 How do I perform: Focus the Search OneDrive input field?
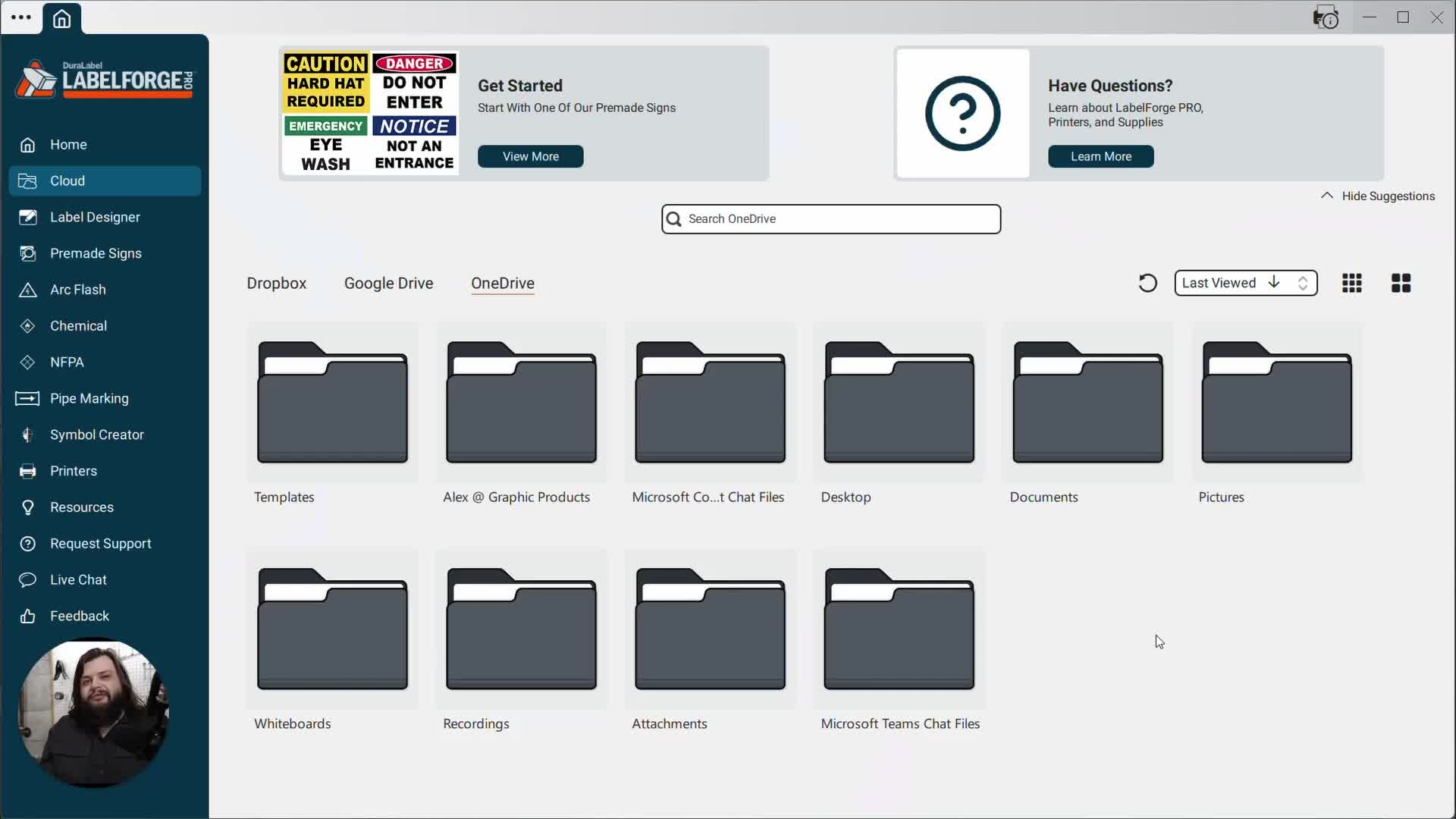click(x=831, y=219)
